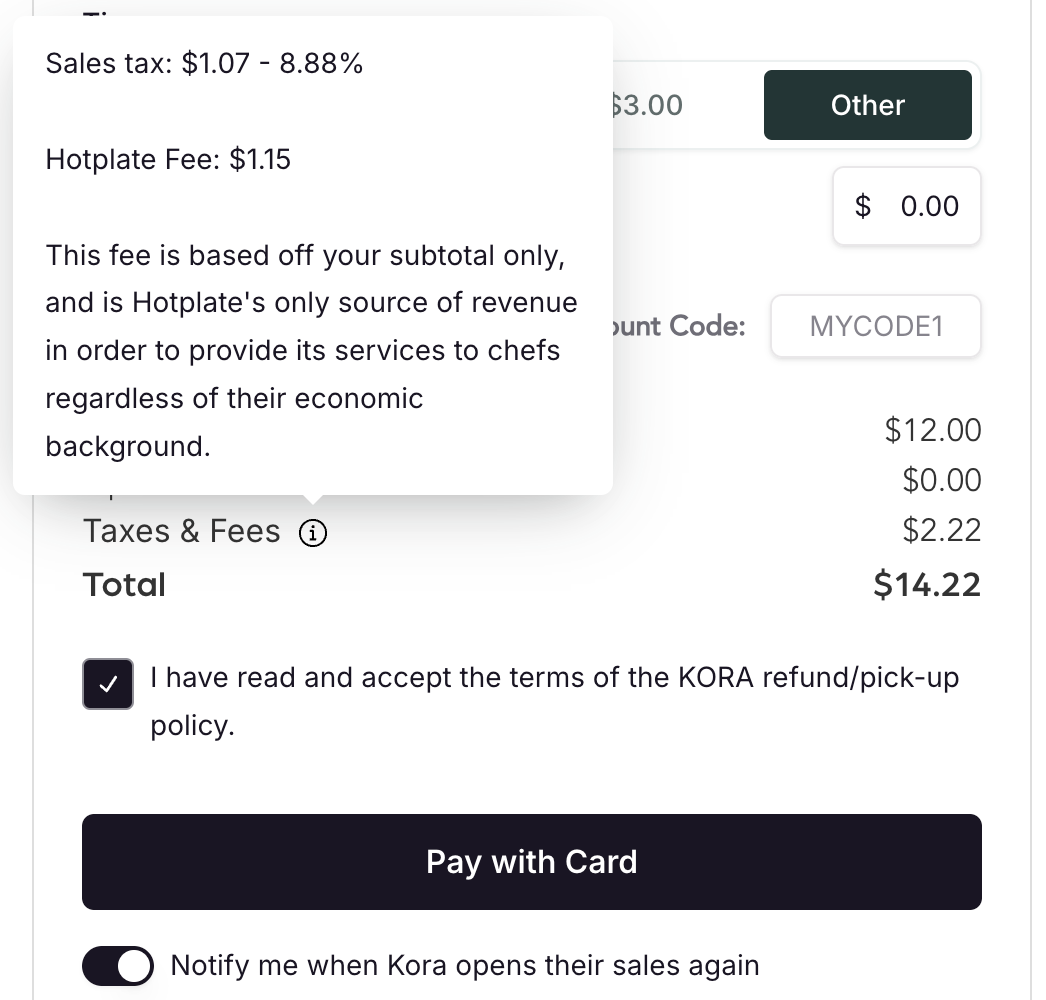The height and width of the screenshot is (1000, 1046).
Task: Click the Hotplate Fee line in tooltip
Action: point(168,160)
